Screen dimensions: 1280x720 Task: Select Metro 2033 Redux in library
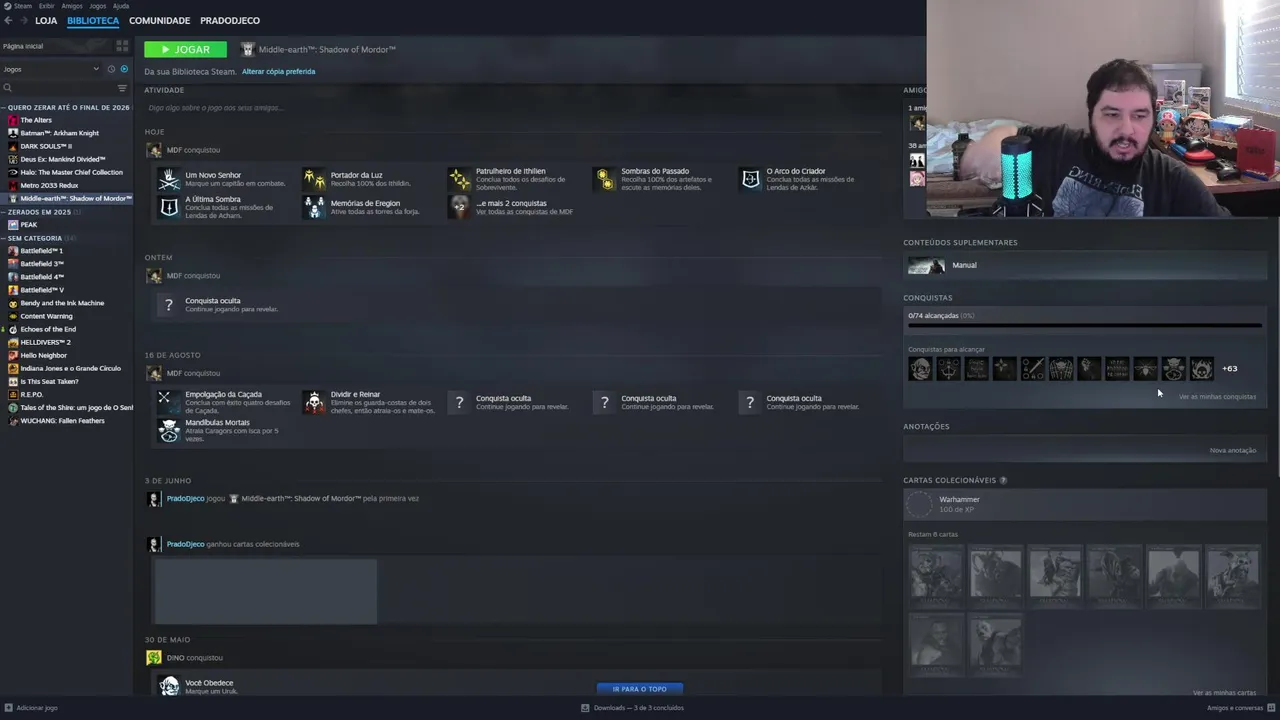(x=49, y=185)
